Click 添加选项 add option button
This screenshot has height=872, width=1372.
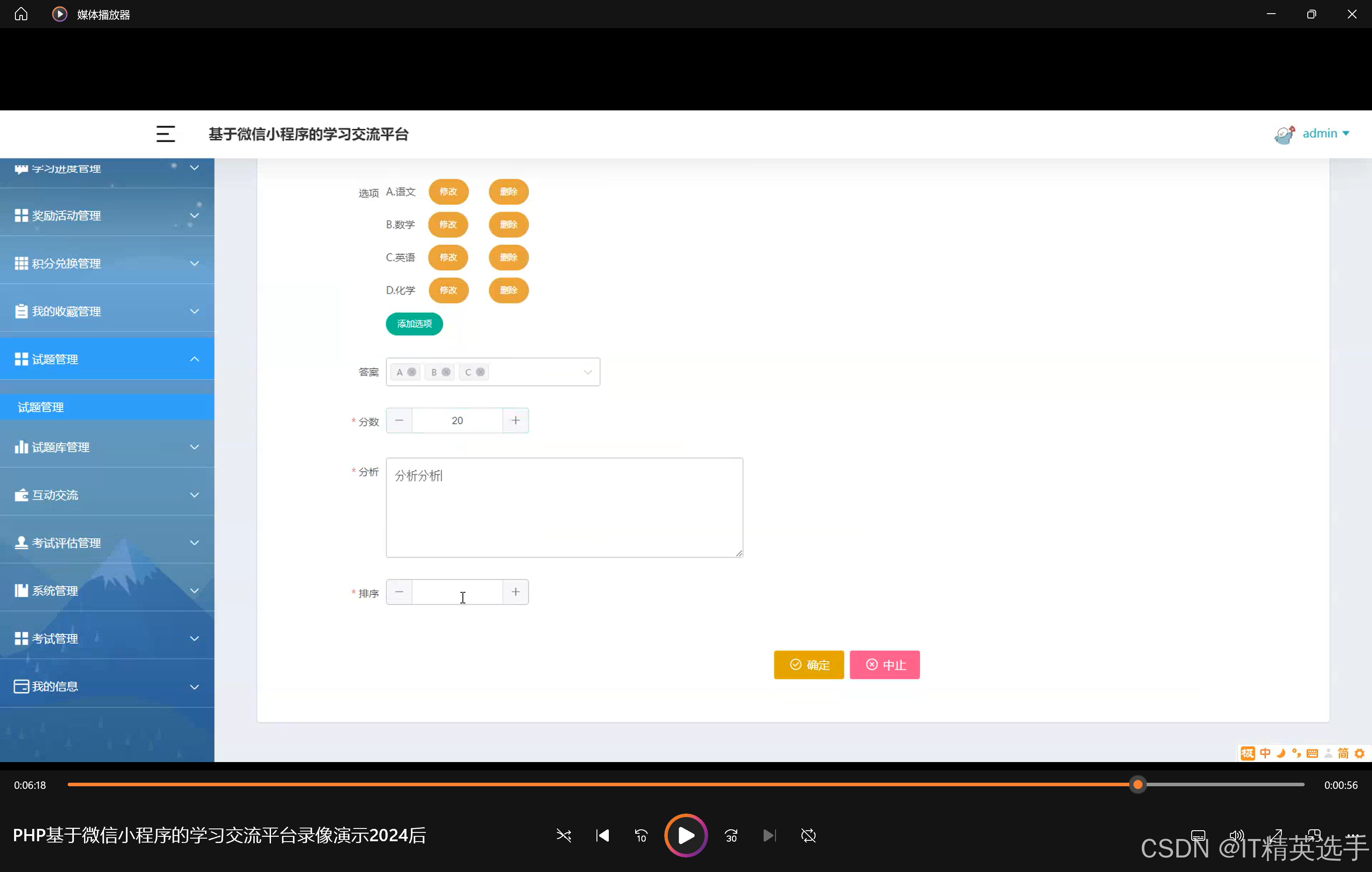414,324
